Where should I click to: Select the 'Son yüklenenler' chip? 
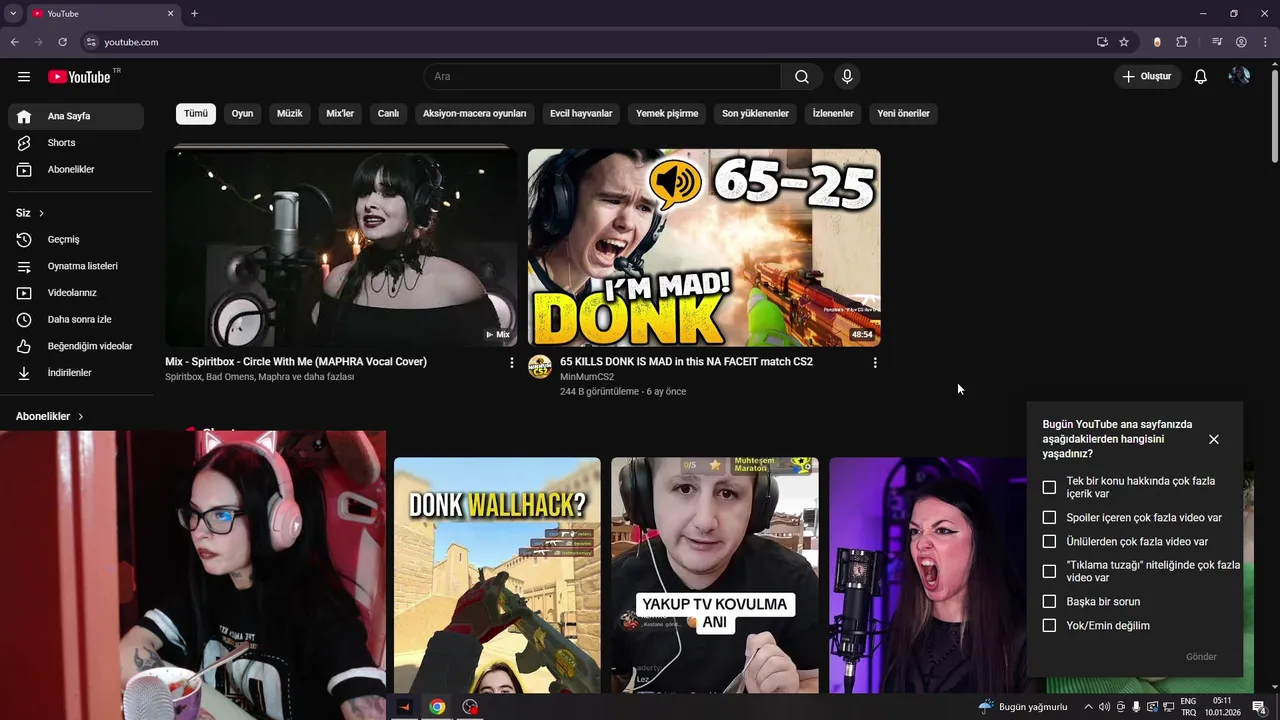(x=755, y=114)
